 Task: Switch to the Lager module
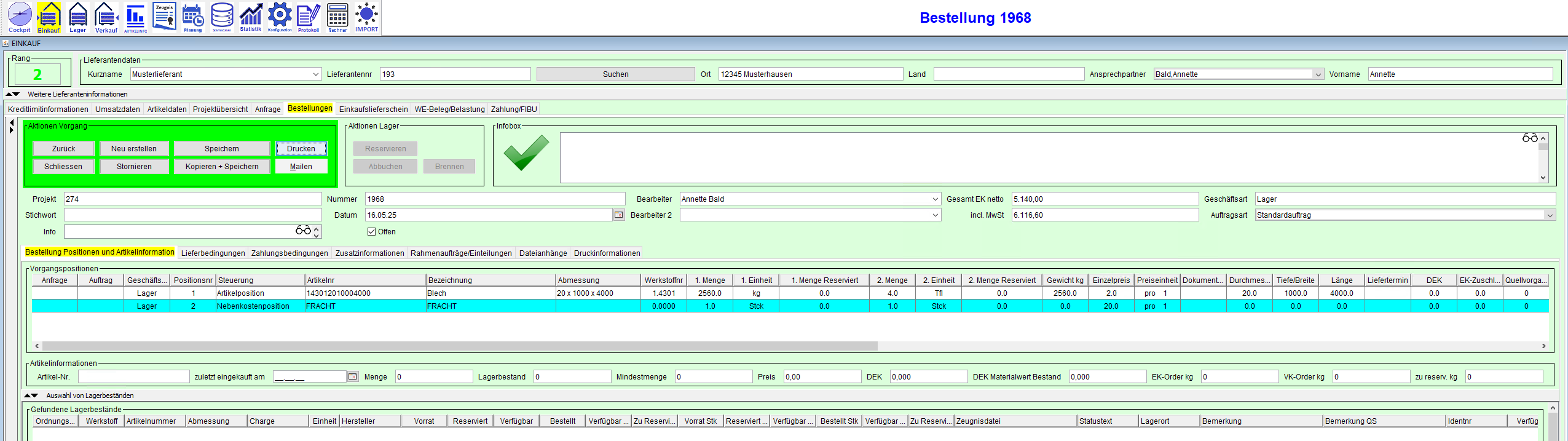[x=77, y=17]
